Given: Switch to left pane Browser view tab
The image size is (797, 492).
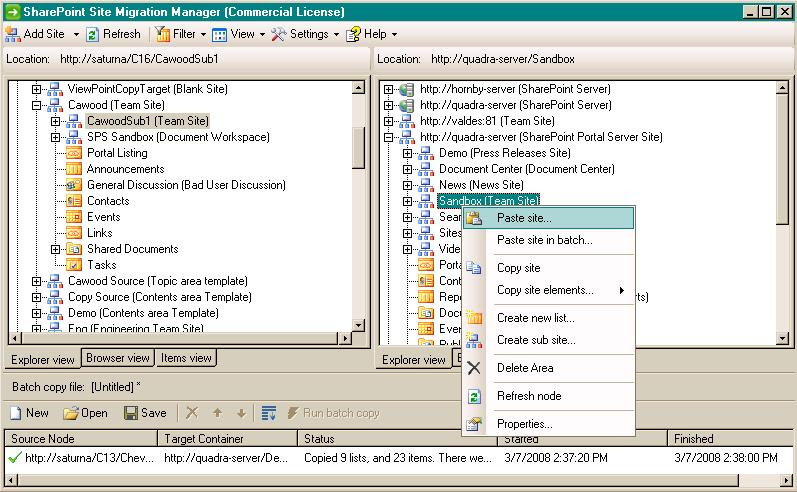Looking at the screenshot, I should point(118,358).
